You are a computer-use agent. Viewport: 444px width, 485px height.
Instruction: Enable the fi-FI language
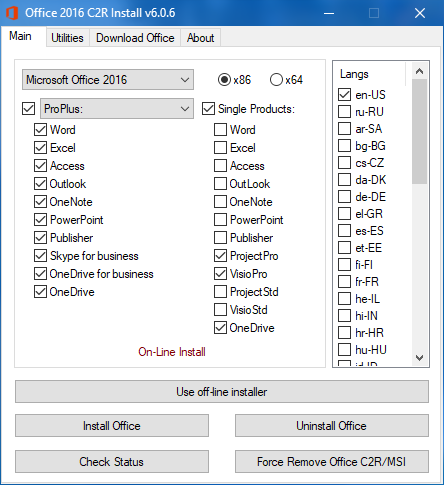344,265
